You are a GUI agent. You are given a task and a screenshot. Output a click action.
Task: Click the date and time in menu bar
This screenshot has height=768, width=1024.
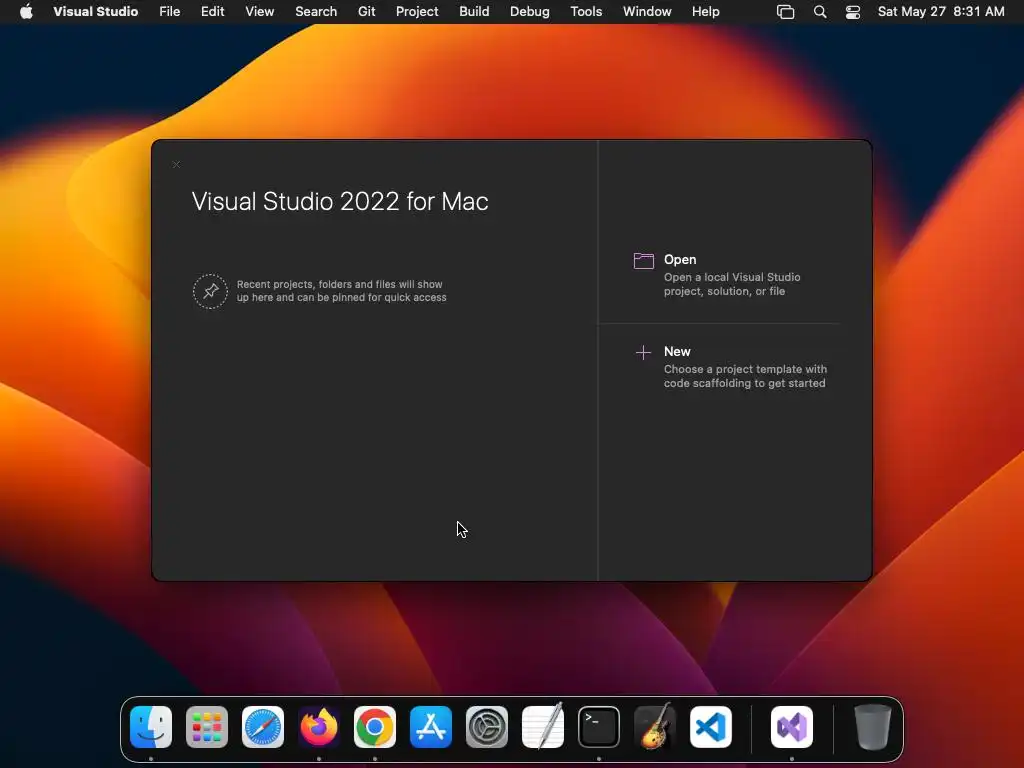point(941,12)
